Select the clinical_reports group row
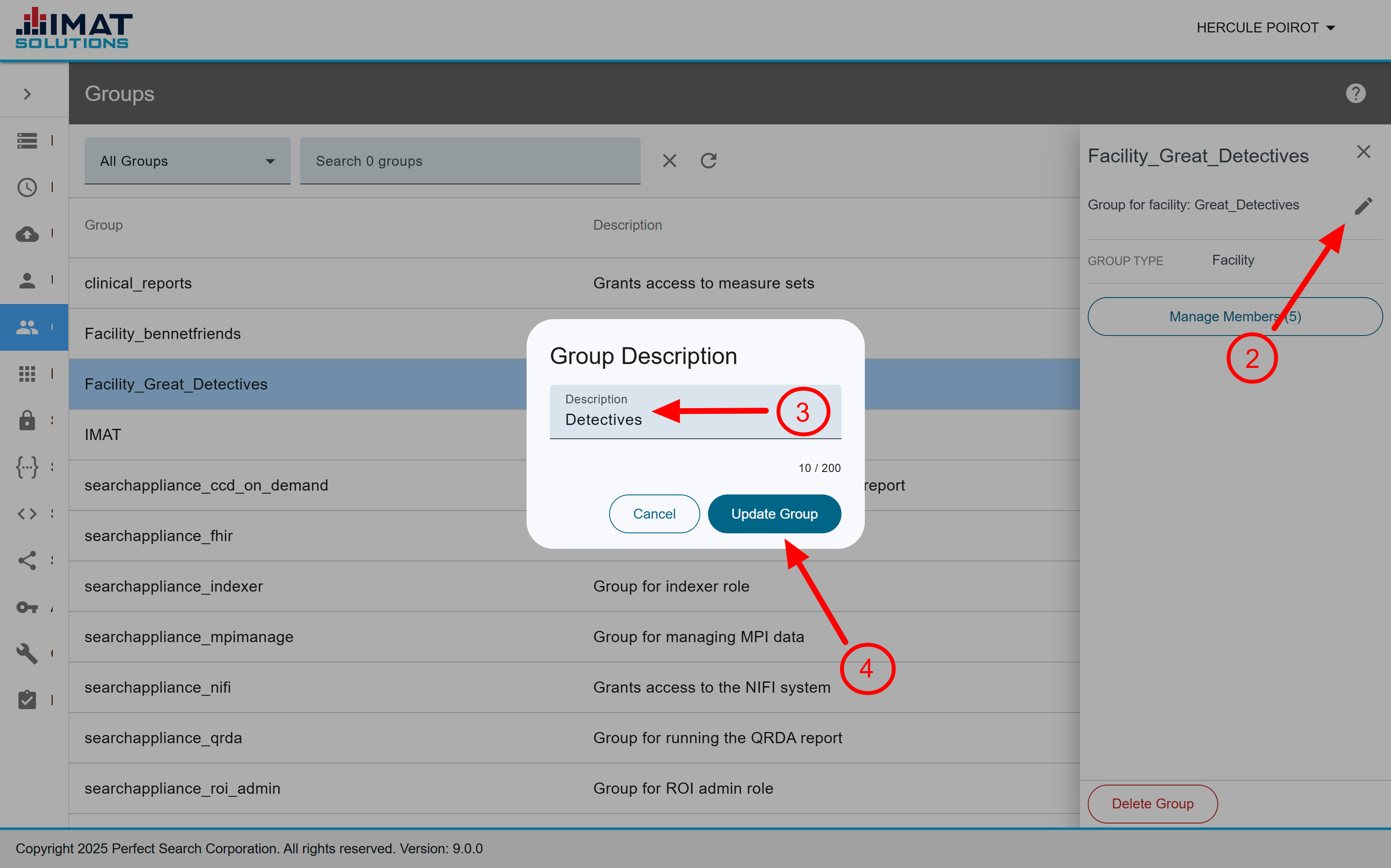 coord(574,283)
